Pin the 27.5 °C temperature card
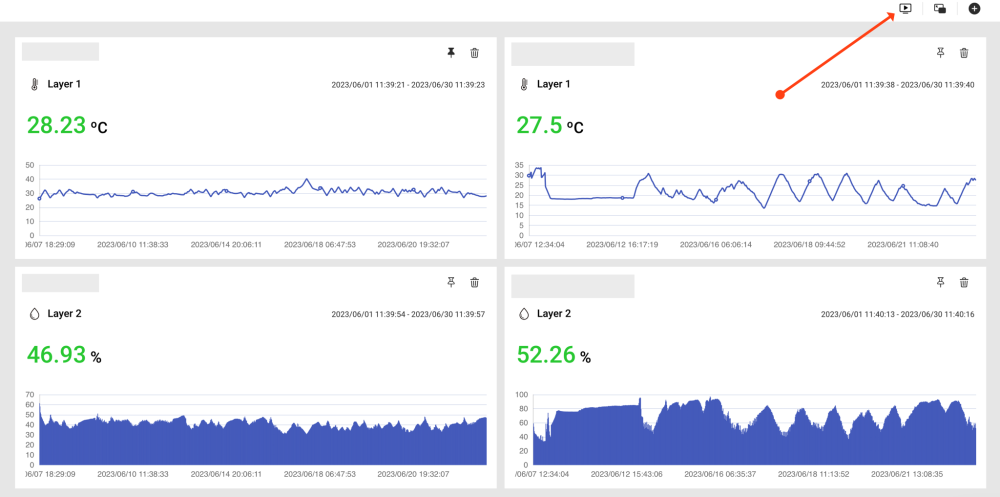Image resolution: width=1000 pixels, height=497 pixels. tap(940, 53)
